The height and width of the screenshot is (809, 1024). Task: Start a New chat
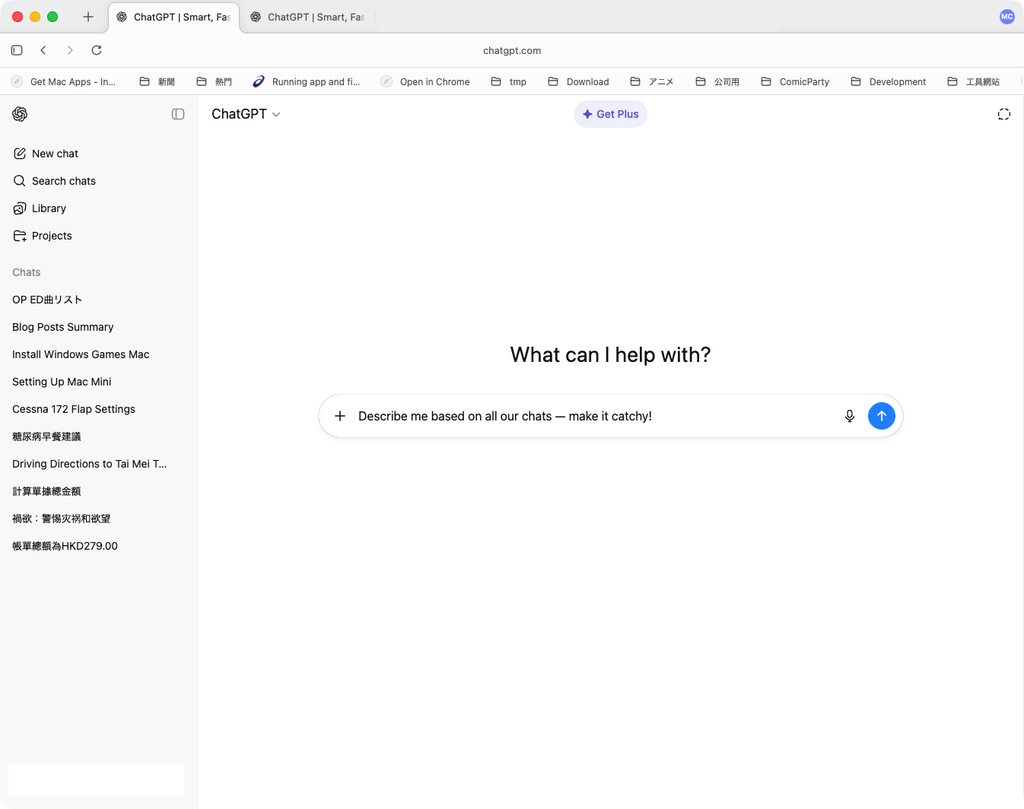54,154
